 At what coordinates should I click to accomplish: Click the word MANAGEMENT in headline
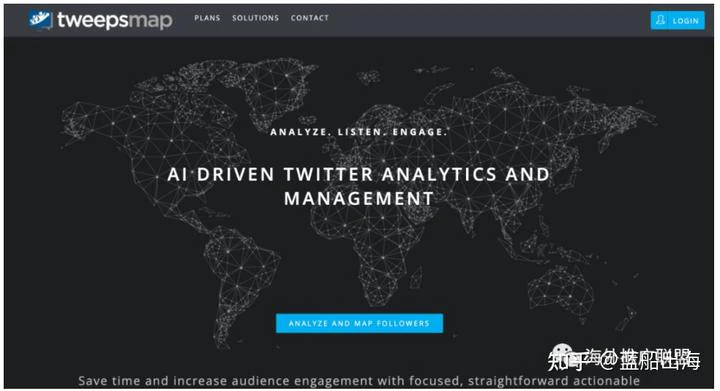[x=359, y=199]
